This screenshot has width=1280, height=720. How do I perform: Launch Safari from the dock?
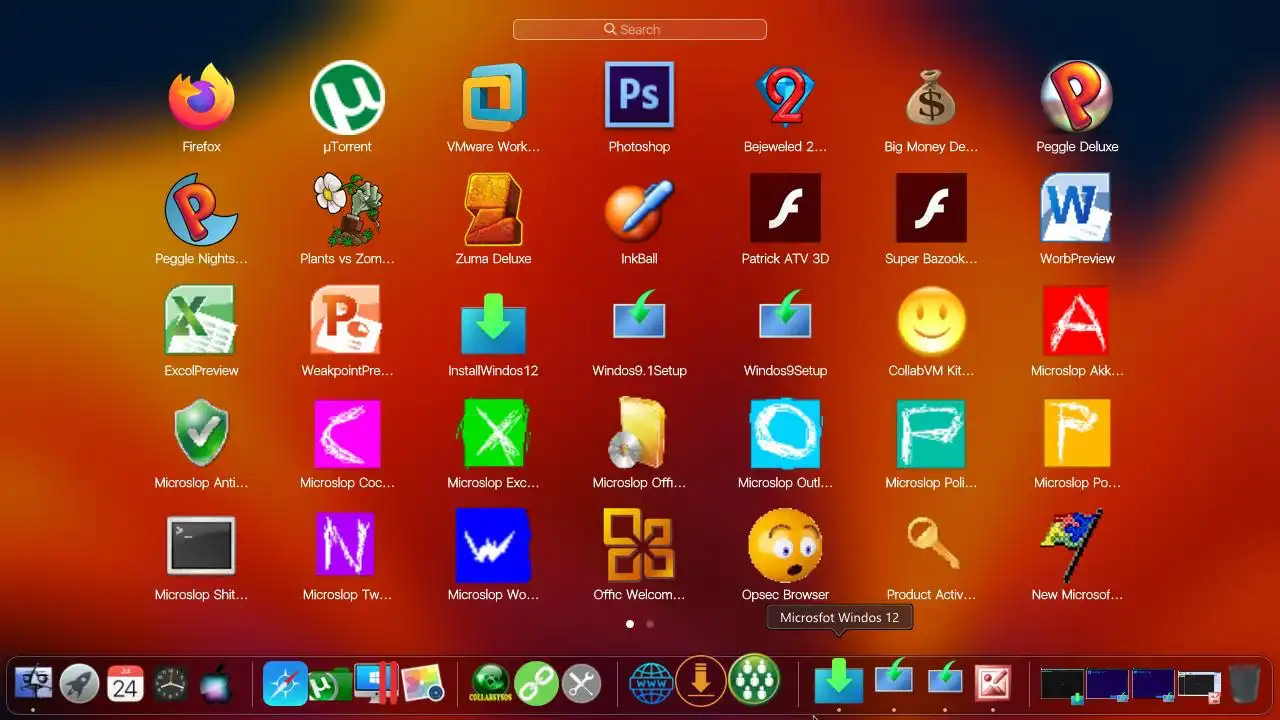pos(285,684)
